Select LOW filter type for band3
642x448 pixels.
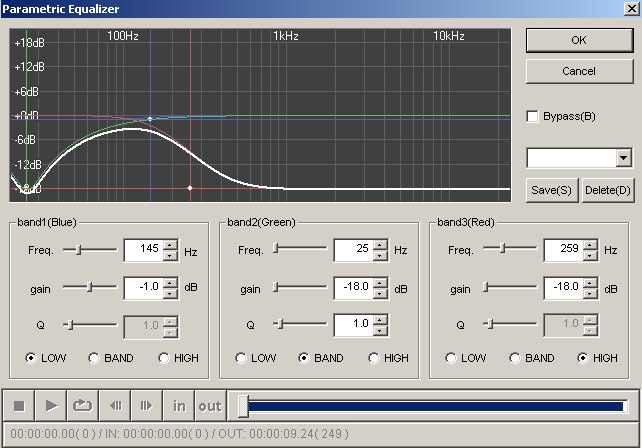pos(451,358)
